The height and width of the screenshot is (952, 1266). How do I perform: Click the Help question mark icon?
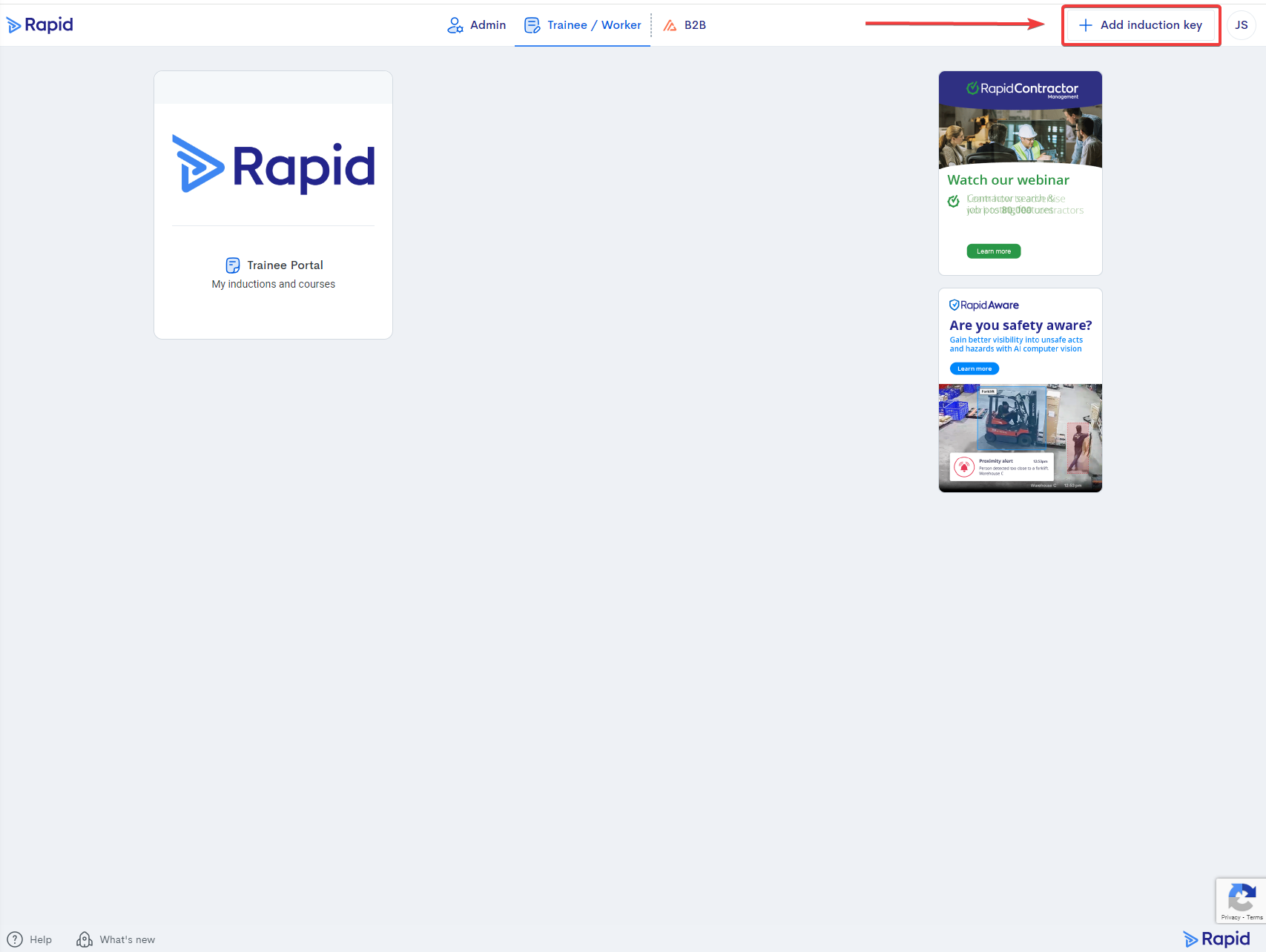(15, 939)
